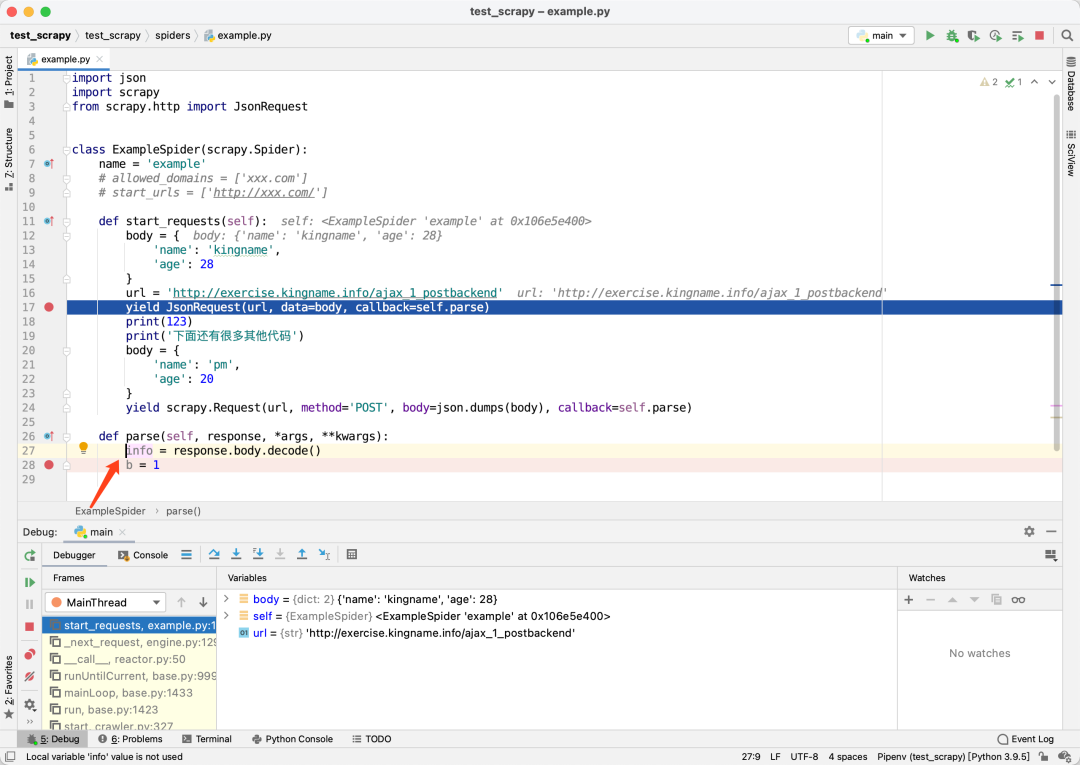Open the main run configuration dropdown
The image size is (1080, 765).
(882, 36)
